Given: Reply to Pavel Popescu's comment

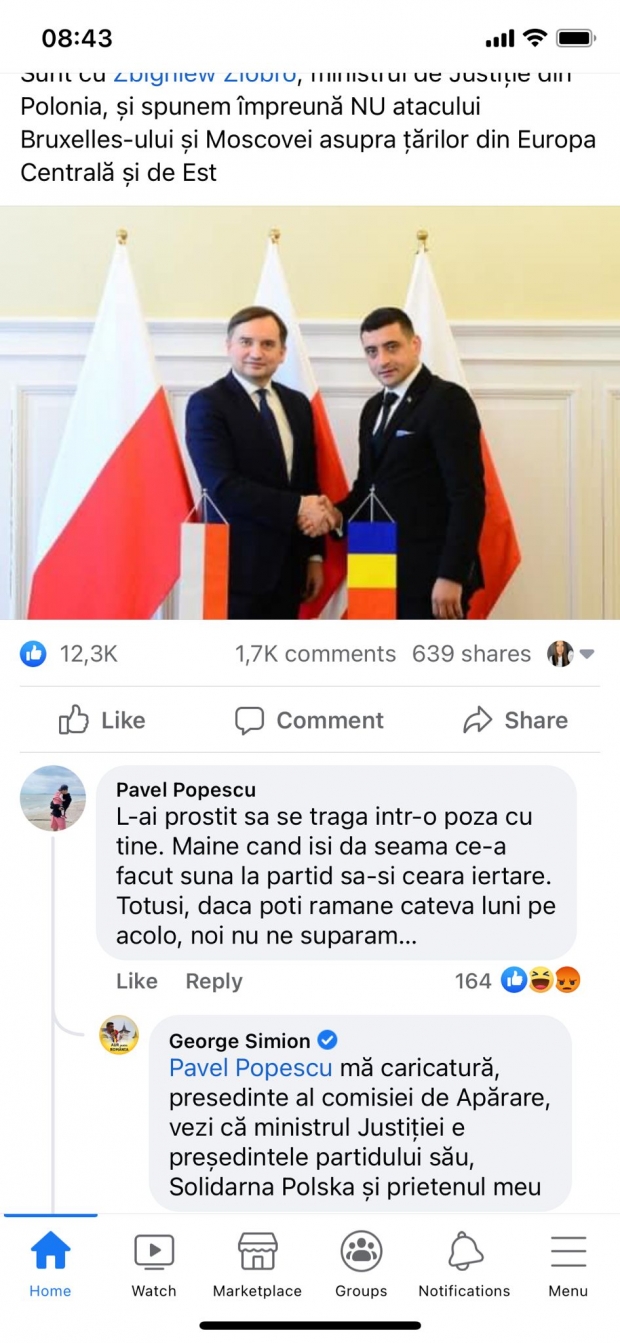Looking at the screenshot, I should tap(214, 981).
